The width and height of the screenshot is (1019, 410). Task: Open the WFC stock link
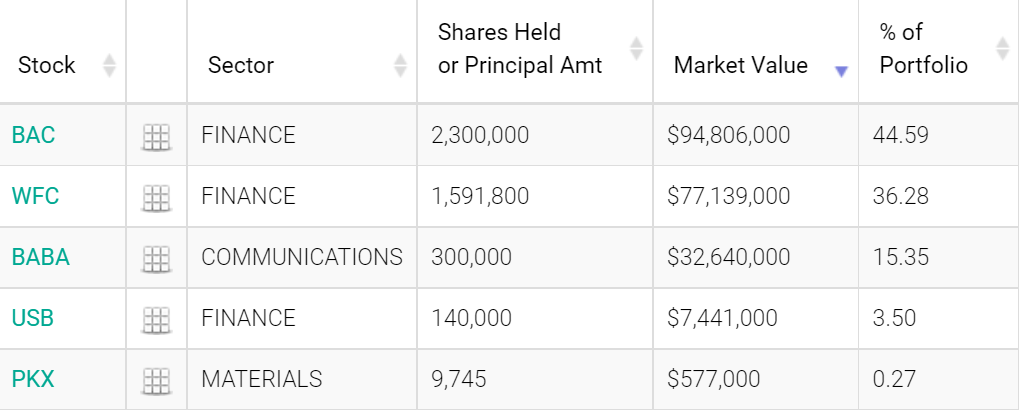click(36, 196)
